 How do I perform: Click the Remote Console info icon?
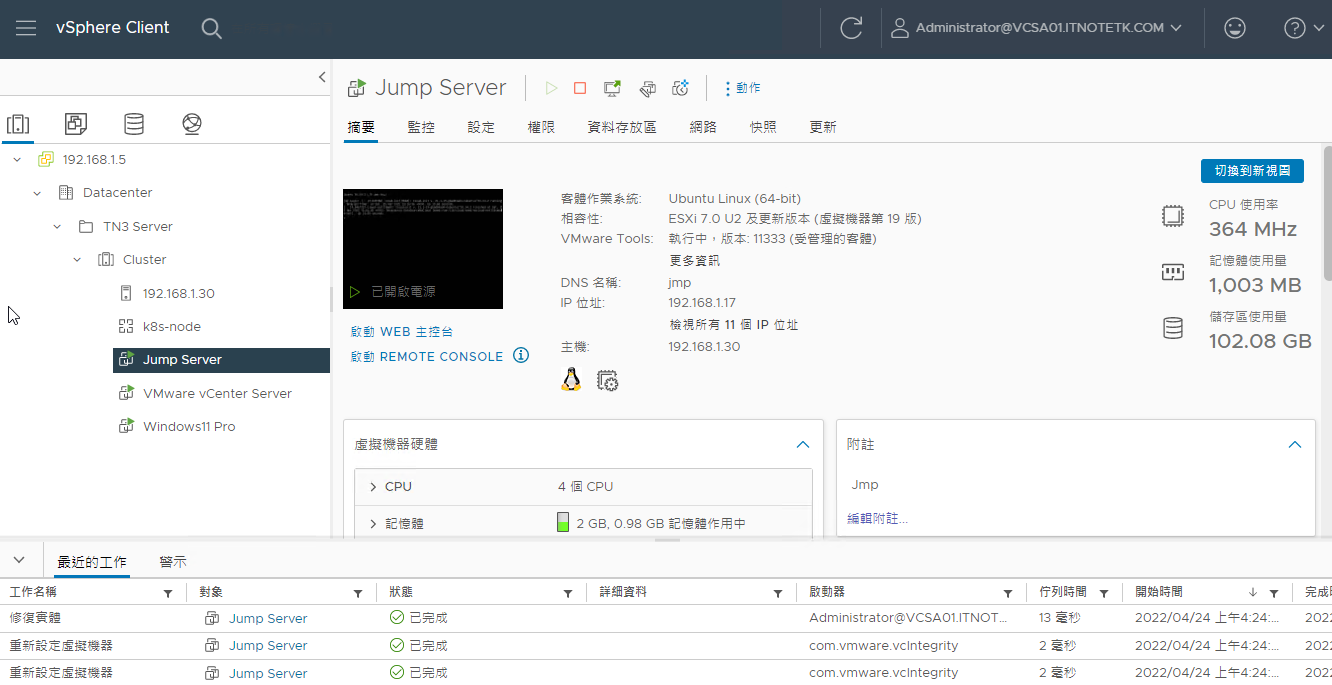(521, 355)
